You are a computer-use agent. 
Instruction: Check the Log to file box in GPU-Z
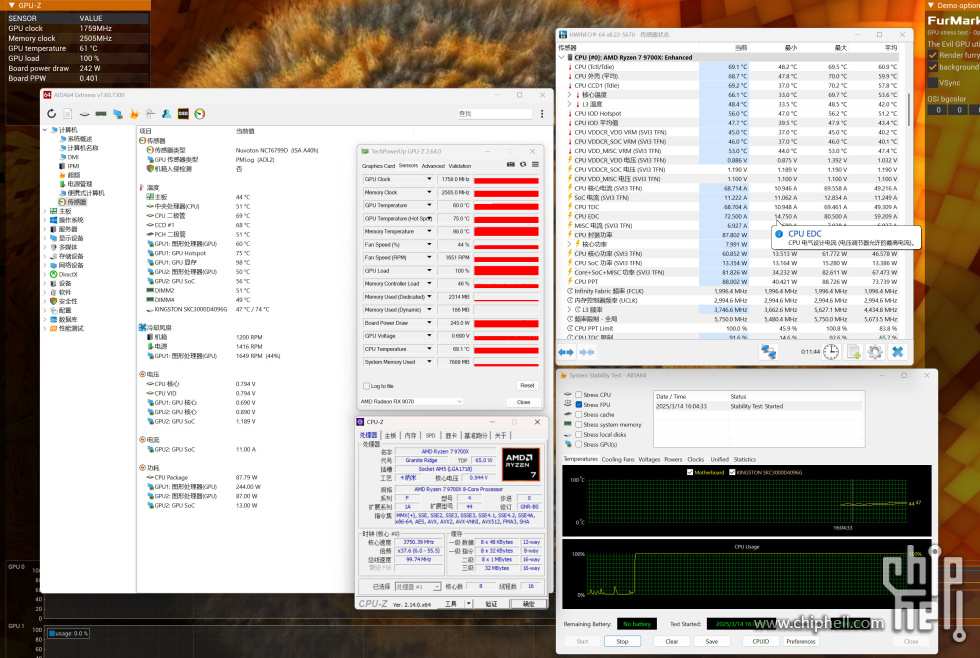366,386
